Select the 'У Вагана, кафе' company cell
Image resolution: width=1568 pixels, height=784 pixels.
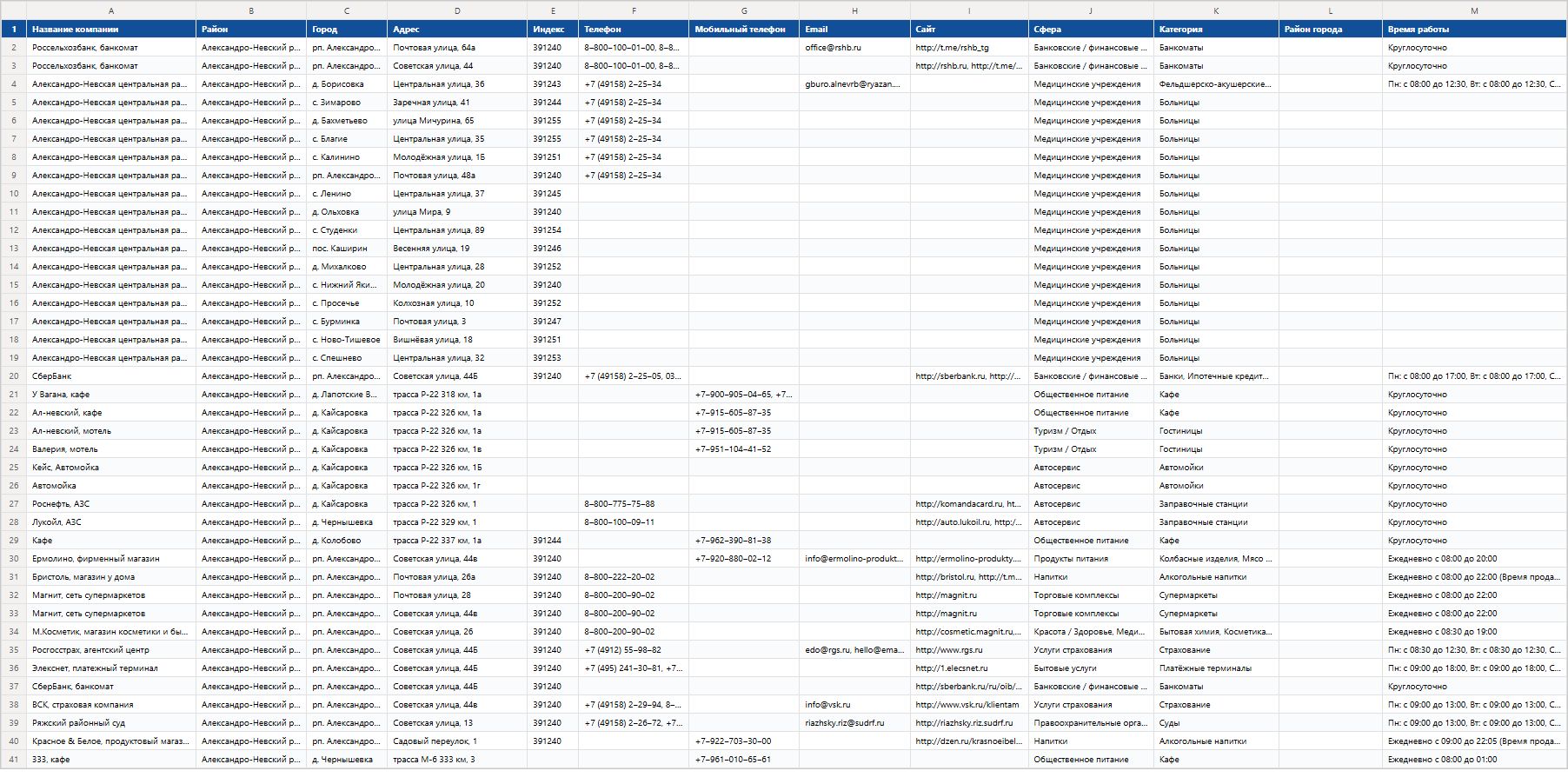[111, 395]
